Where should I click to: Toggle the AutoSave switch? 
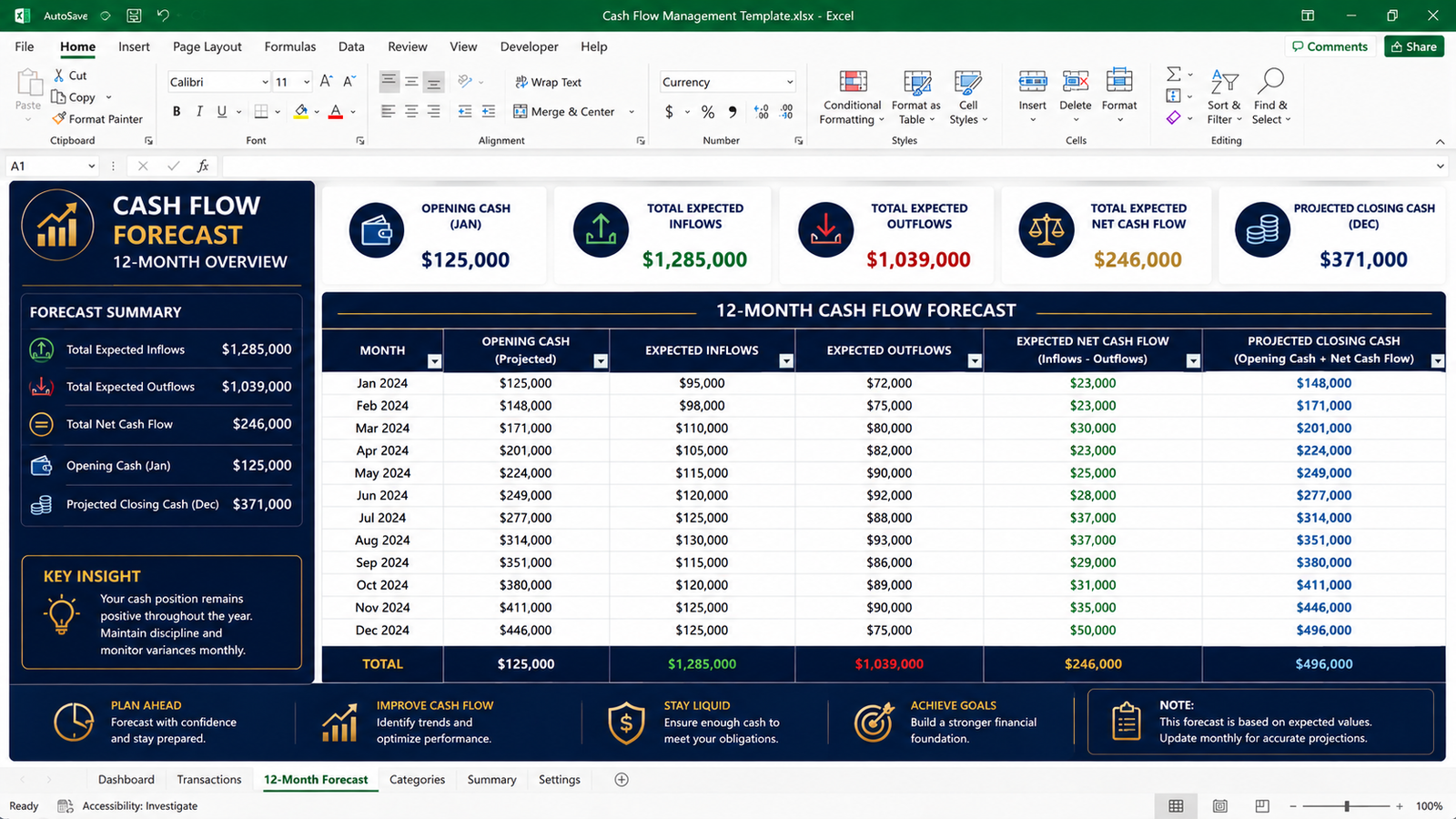pyautogui.click(x=106, y=15)
